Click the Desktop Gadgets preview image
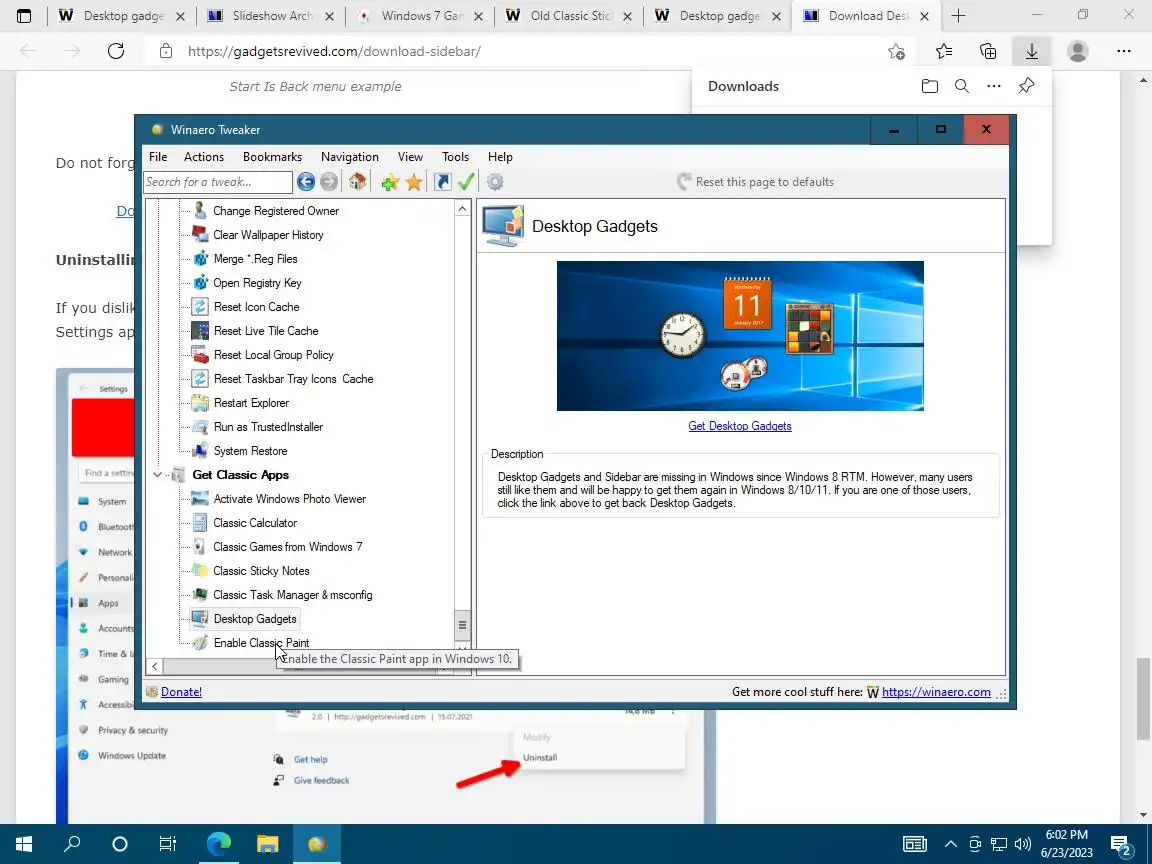This screenshot has width=1152, height=864. click(x=740, y=336)
